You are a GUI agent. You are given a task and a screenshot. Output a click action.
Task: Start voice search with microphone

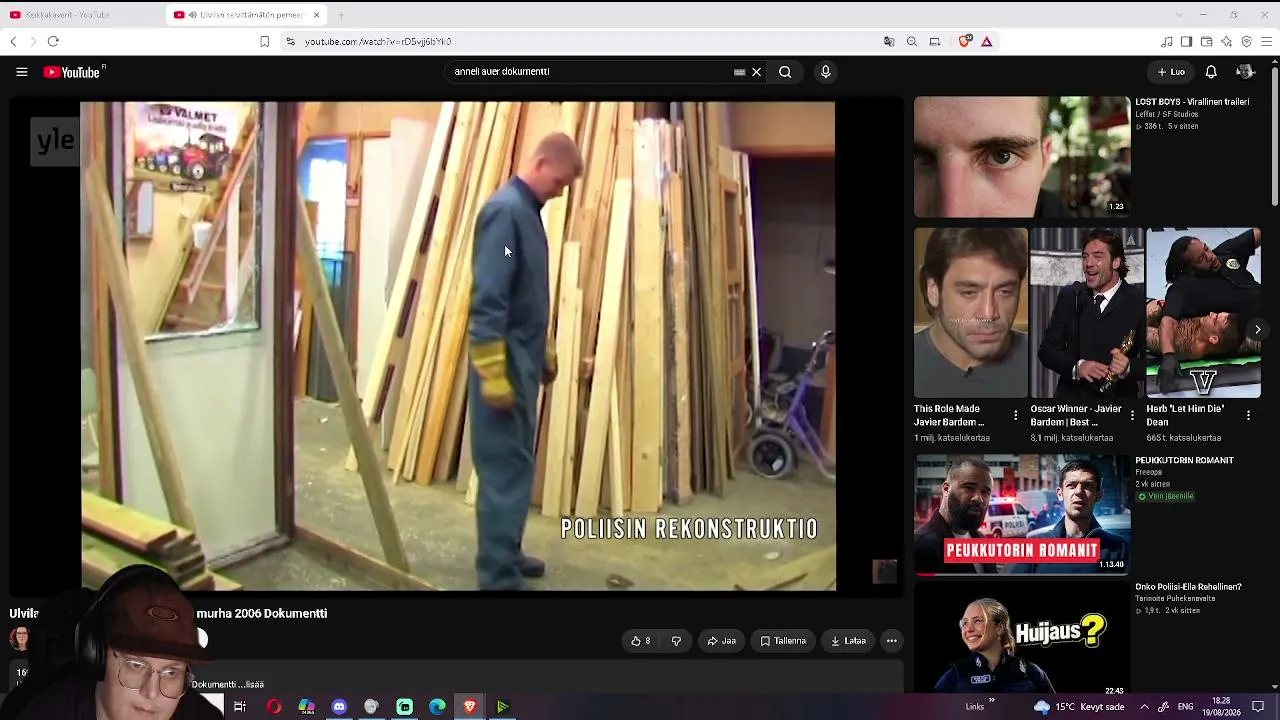tap(825, 72)
